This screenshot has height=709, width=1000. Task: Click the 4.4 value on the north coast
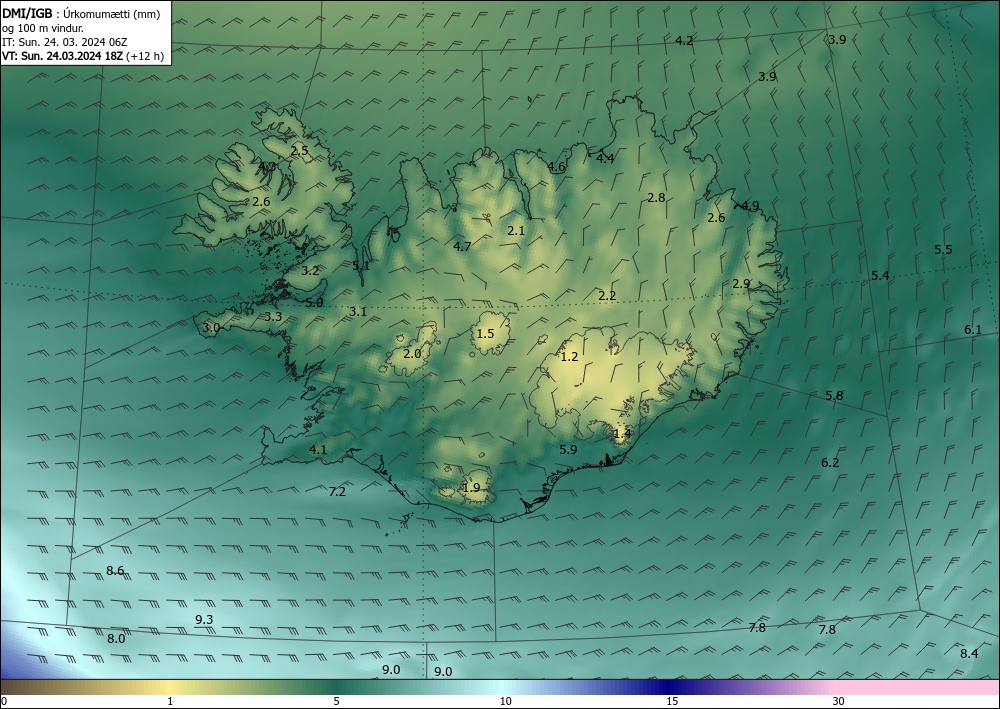pyautogui.click(x=605, y=159)
